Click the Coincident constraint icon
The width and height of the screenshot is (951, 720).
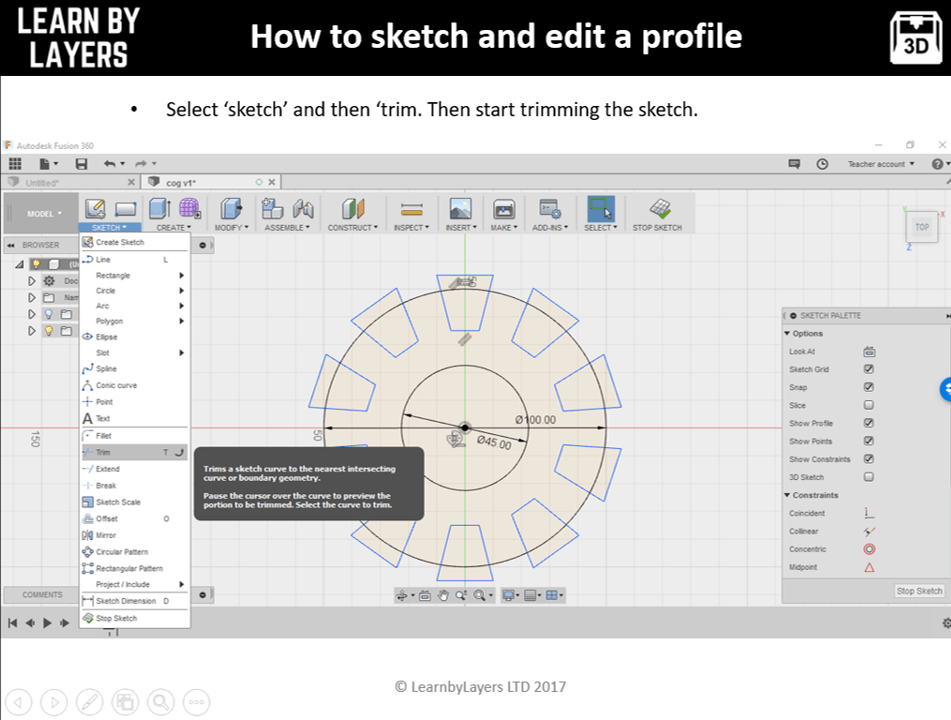[x=869, y=513]
